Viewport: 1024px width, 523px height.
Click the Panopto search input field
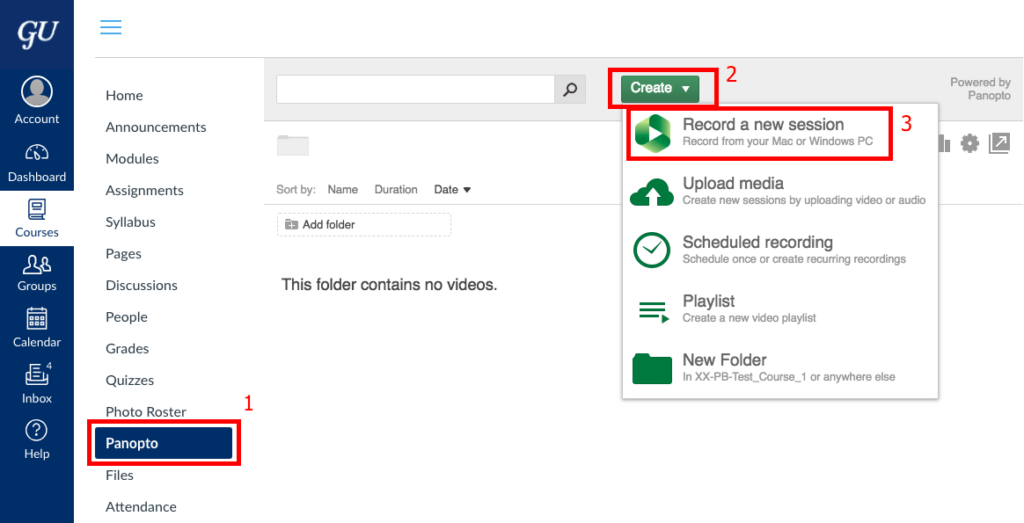click(x=415, y=89)
